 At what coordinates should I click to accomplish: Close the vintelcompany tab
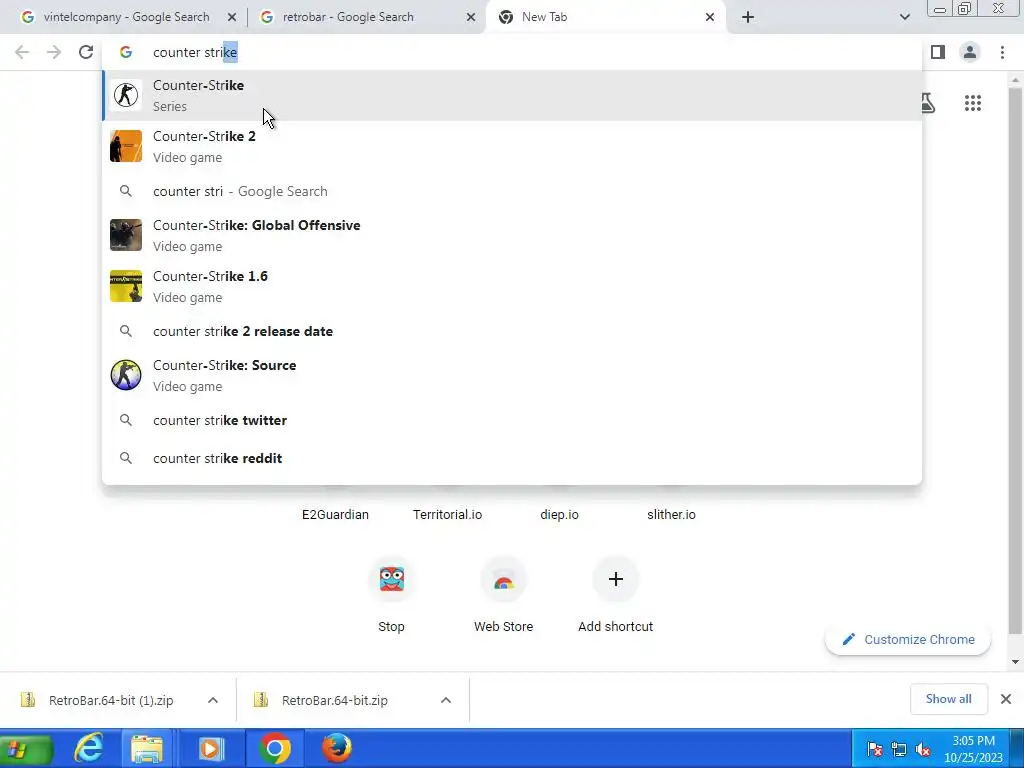[231, 17]
